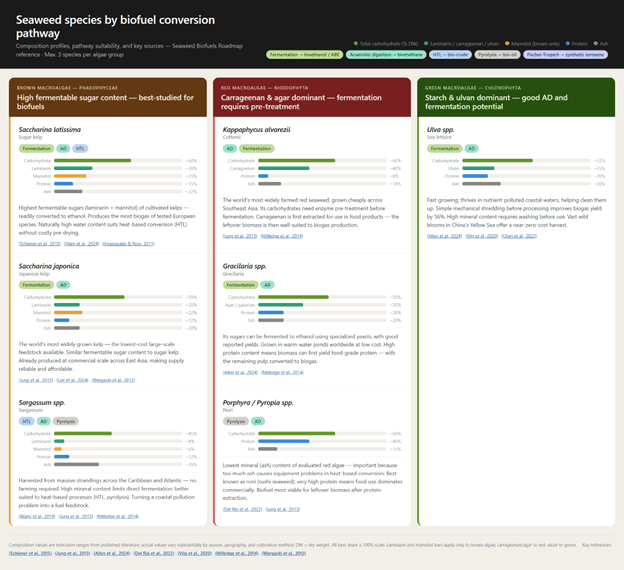Click the Pyrolysis tag on Sargassum spp.
Screen dimensions: 624x570
pos(66,421)
